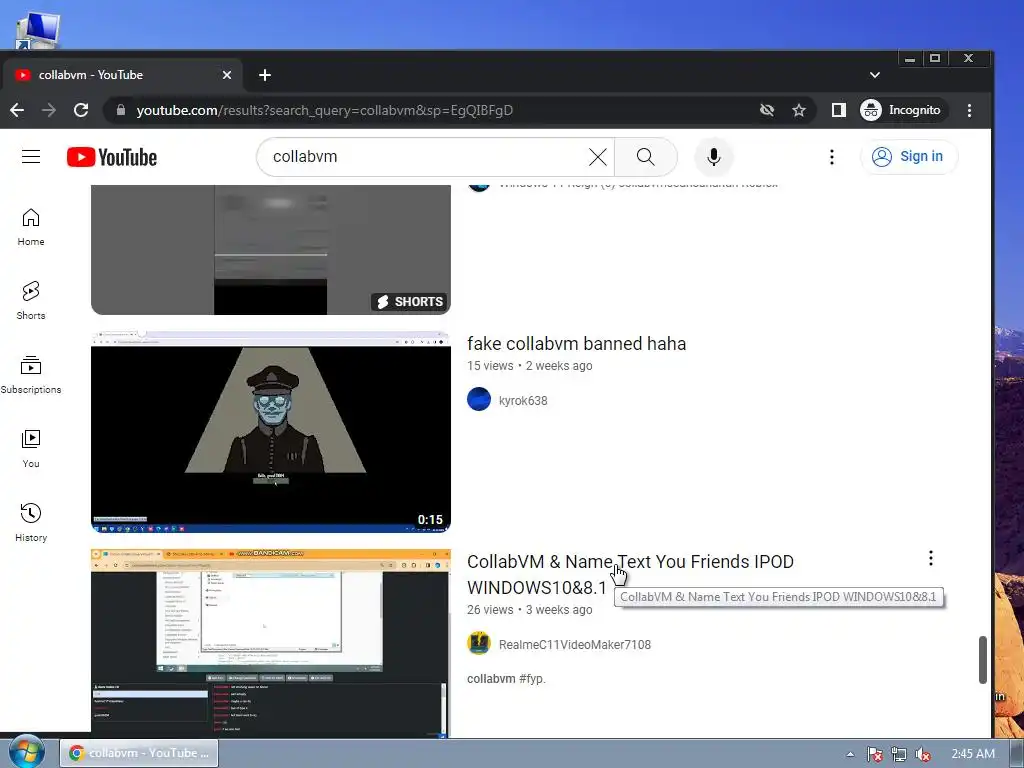
Task: Open the network tray icon
Action: point(899,754)
